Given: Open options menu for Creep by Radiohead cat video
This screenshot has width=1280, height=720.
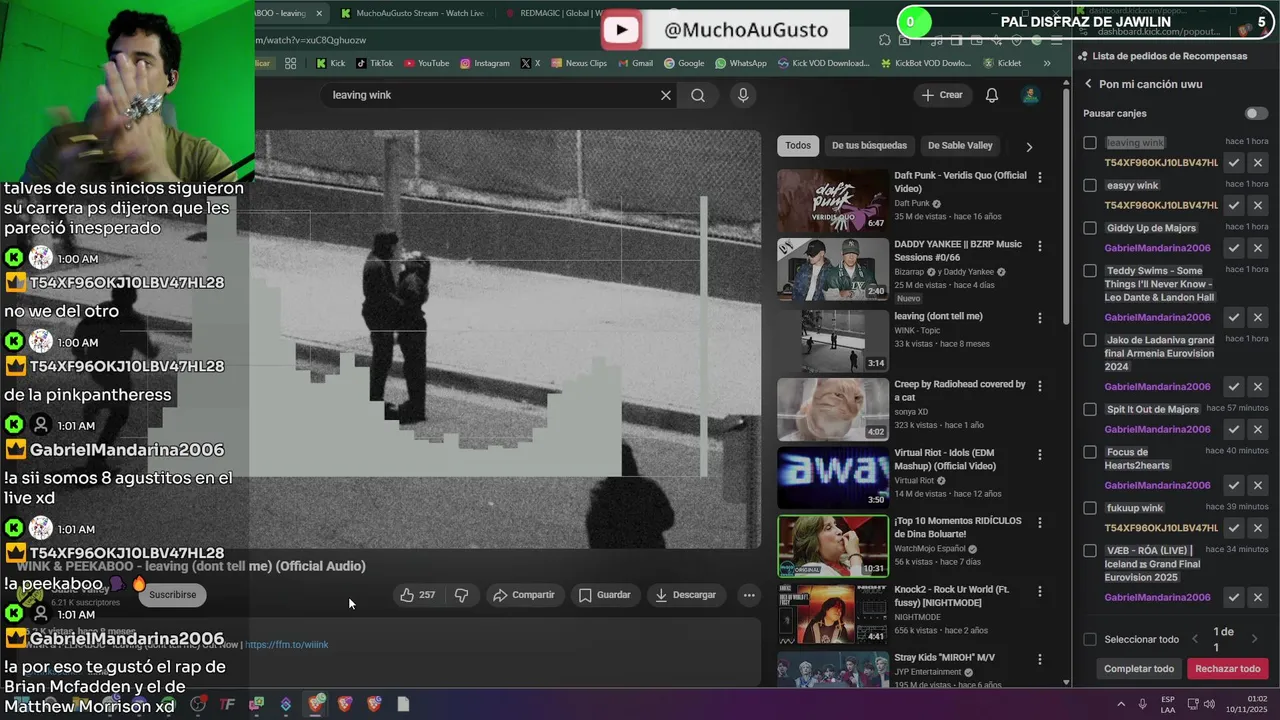Looking at the screenshot, I should (x=1040, y=386).
